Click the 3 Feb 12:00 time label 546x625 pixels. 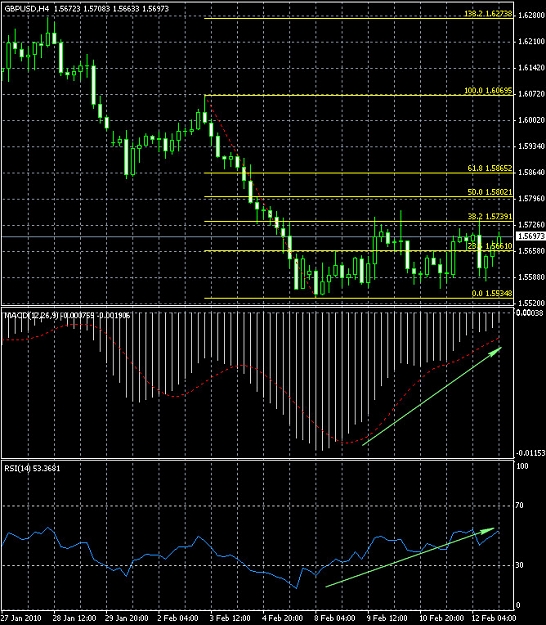tap(230, 618)
